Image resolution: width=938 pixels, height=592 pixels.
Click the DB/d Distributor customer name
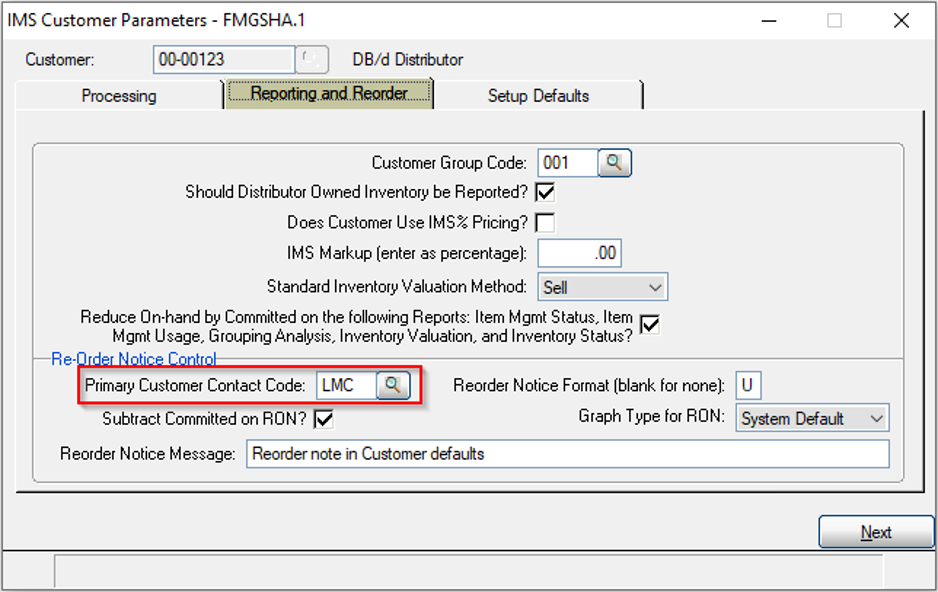click(x=407, y=60)
